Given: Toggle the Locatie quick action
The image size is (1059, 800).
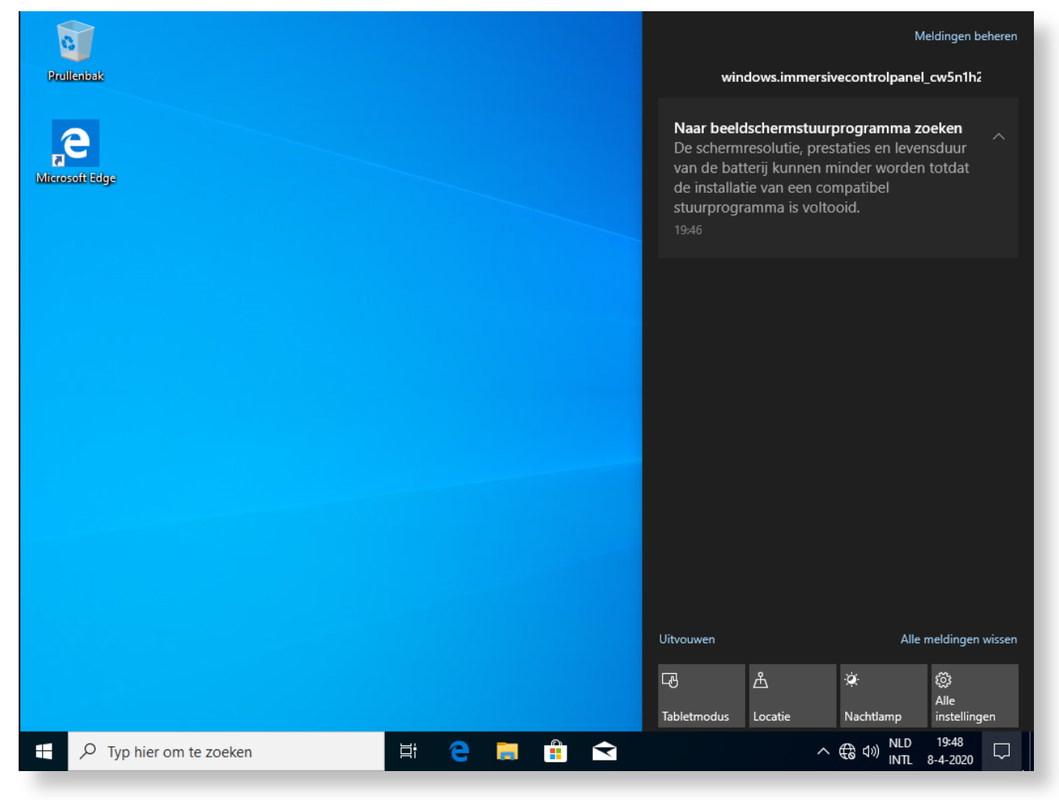Looking at the screenshot, I should (792, 696).
